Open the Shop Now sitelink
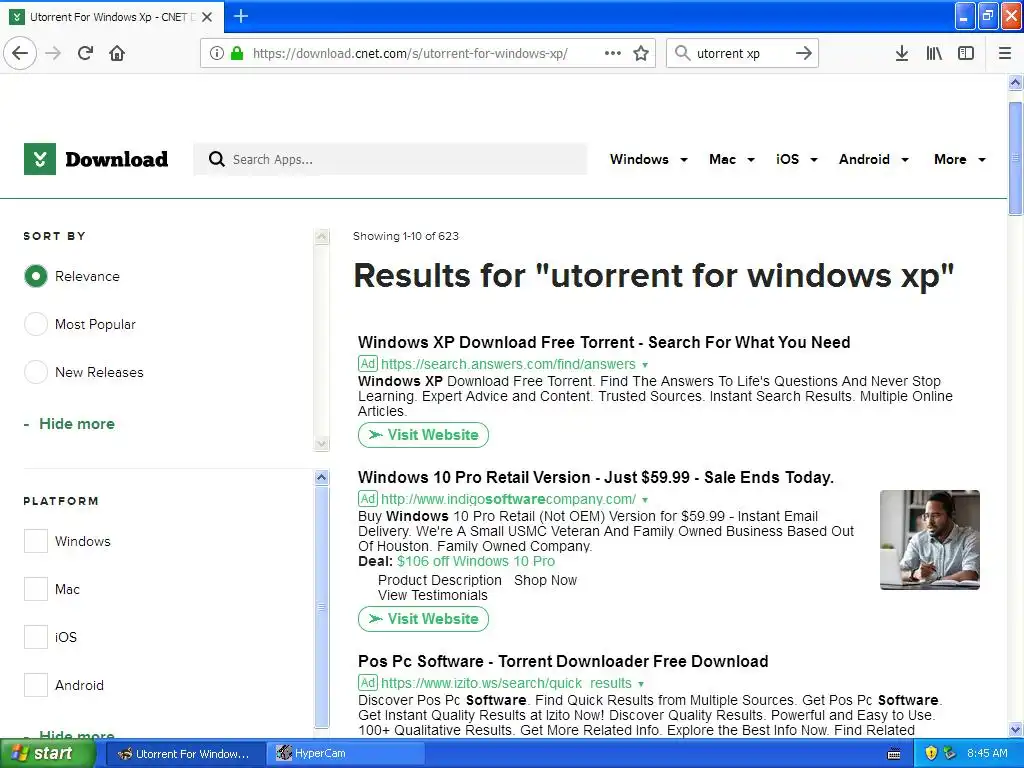 point(545,581)
